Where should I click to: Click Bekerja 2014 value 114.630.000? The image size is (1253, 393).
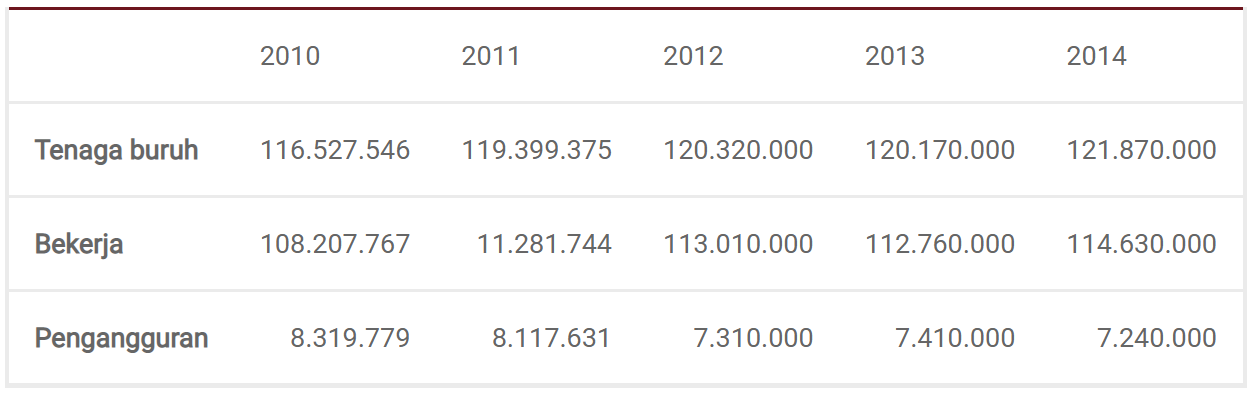click(1142, 244)
